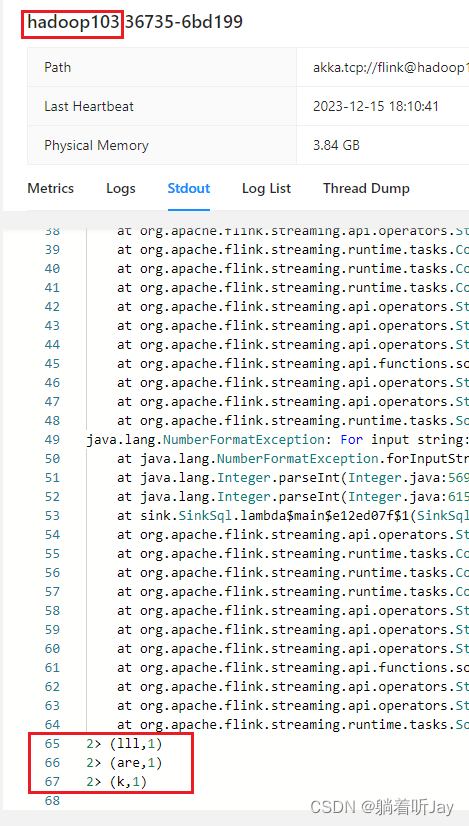Open the Thread Dump tab
This screenshot has width=469, height=826.
[x=366, y=189]
